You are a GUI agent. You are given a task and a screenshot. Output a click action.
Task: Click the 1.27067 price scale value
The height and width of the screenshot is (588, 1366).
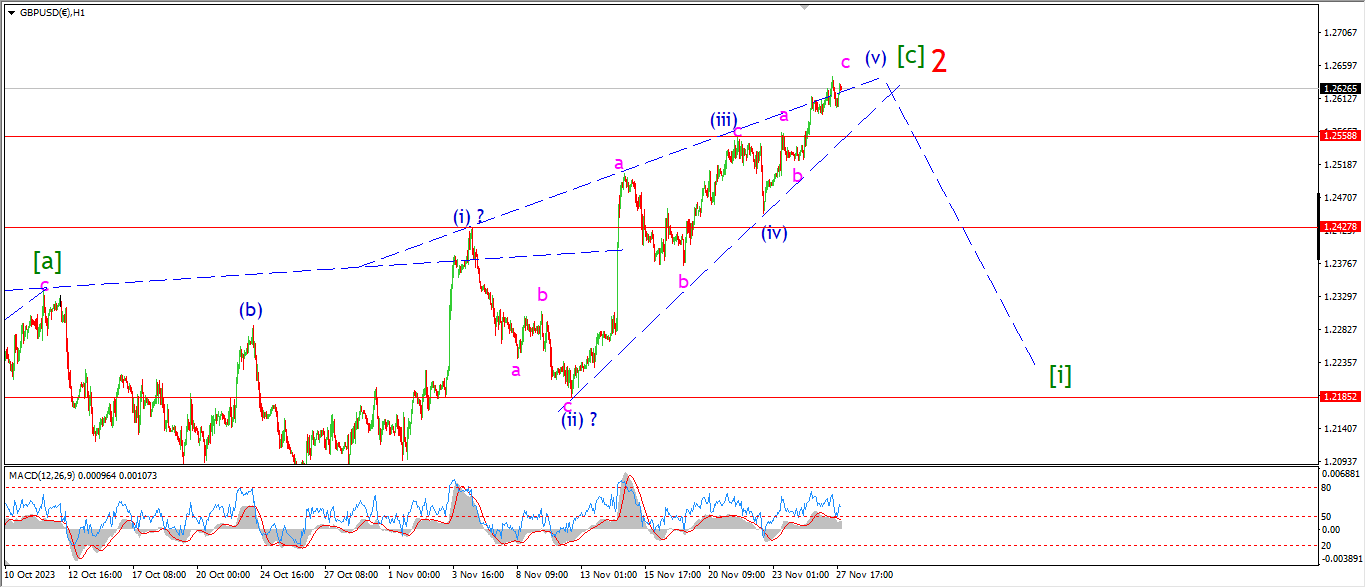(x=1339, y=33)
